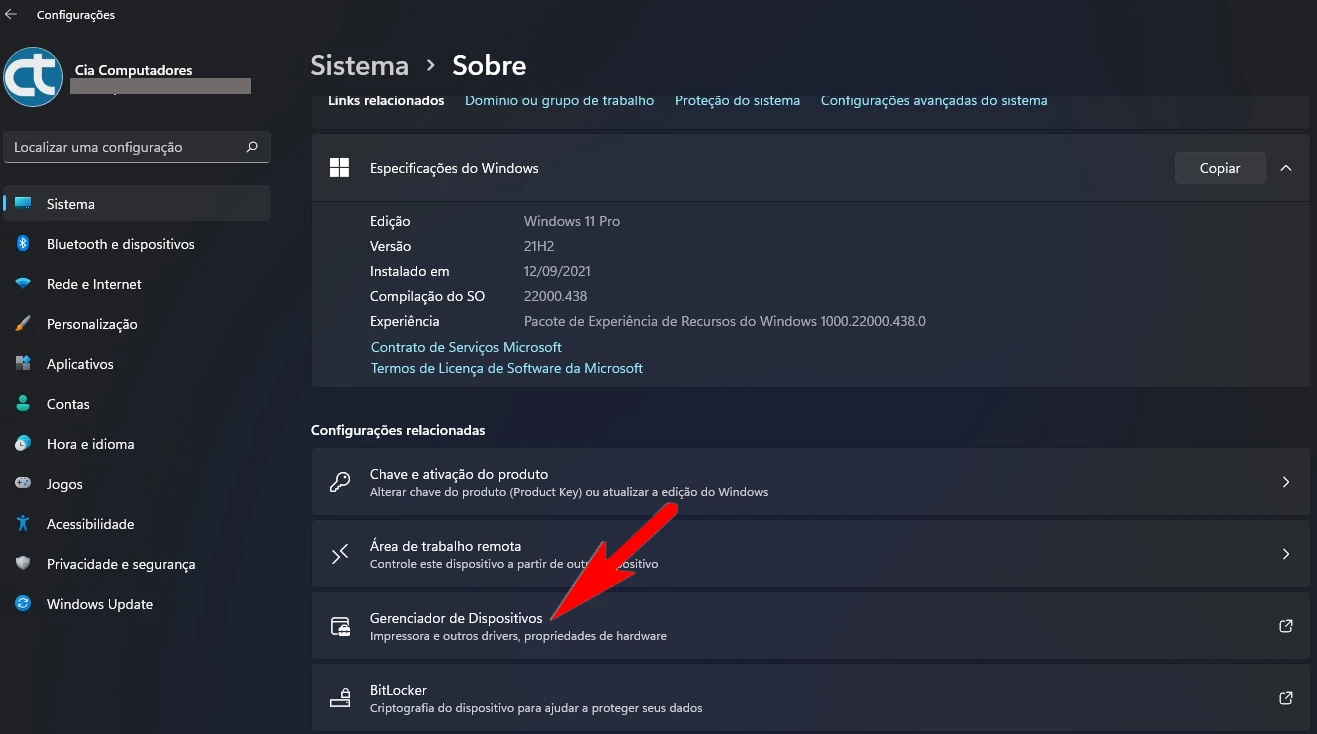
Task: Click the Sistema monitor icon in sidebar
Action: [23, 204]
